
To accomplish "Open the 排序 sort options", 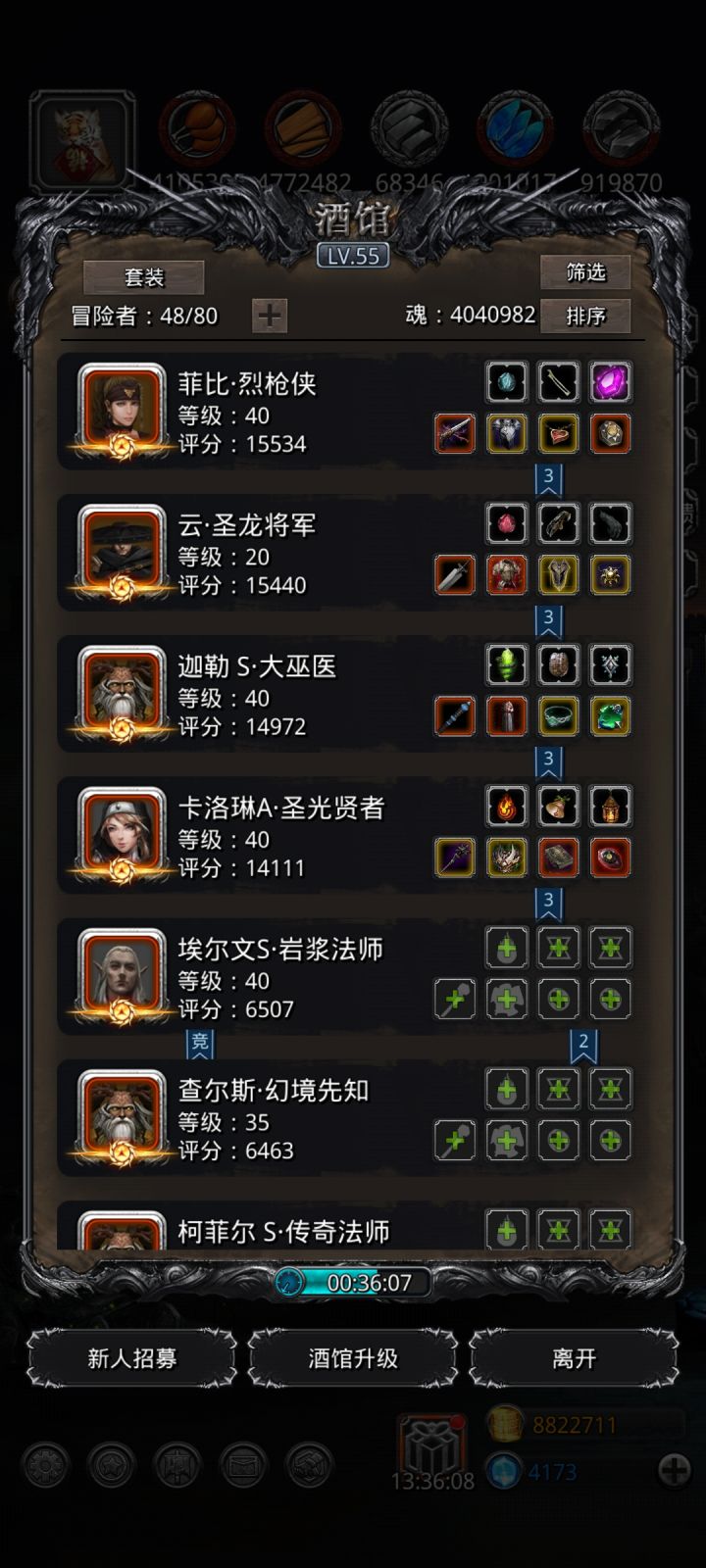I will [585, 316].
